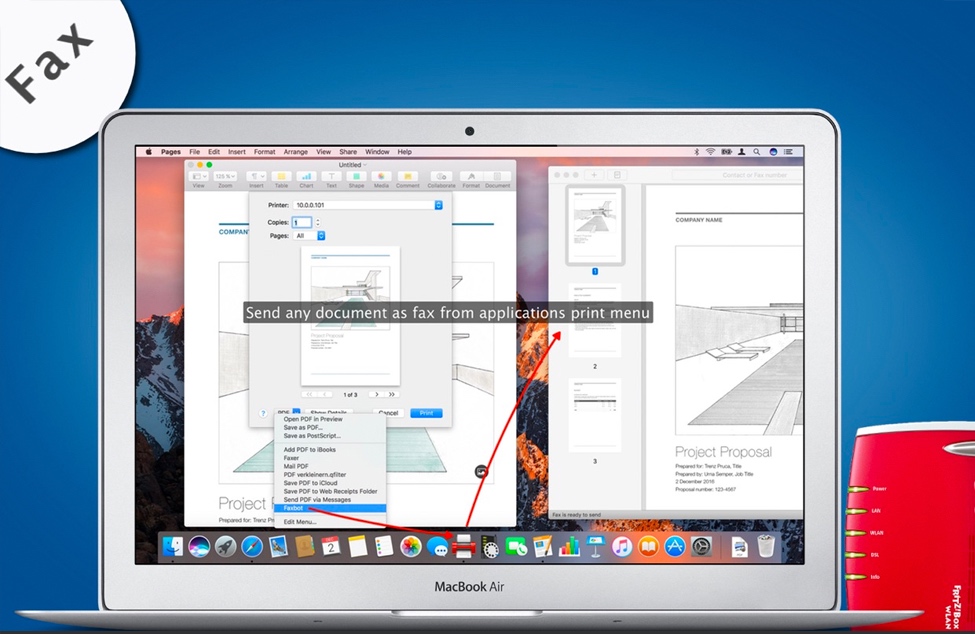Launch Siri from the Dock
The height and width of the screenshot is (634, 975).
[x=199, y=546]
